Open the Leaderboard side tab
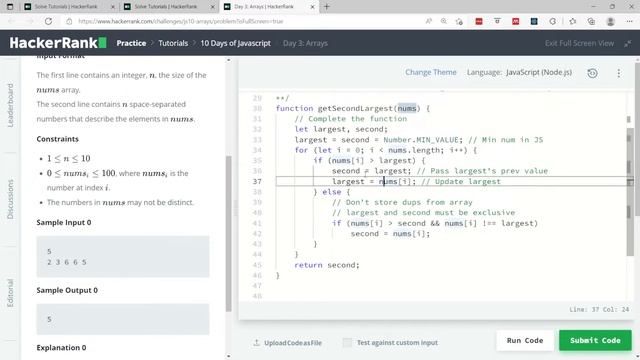Screen dimensions: 640x360 pos(10,105)
